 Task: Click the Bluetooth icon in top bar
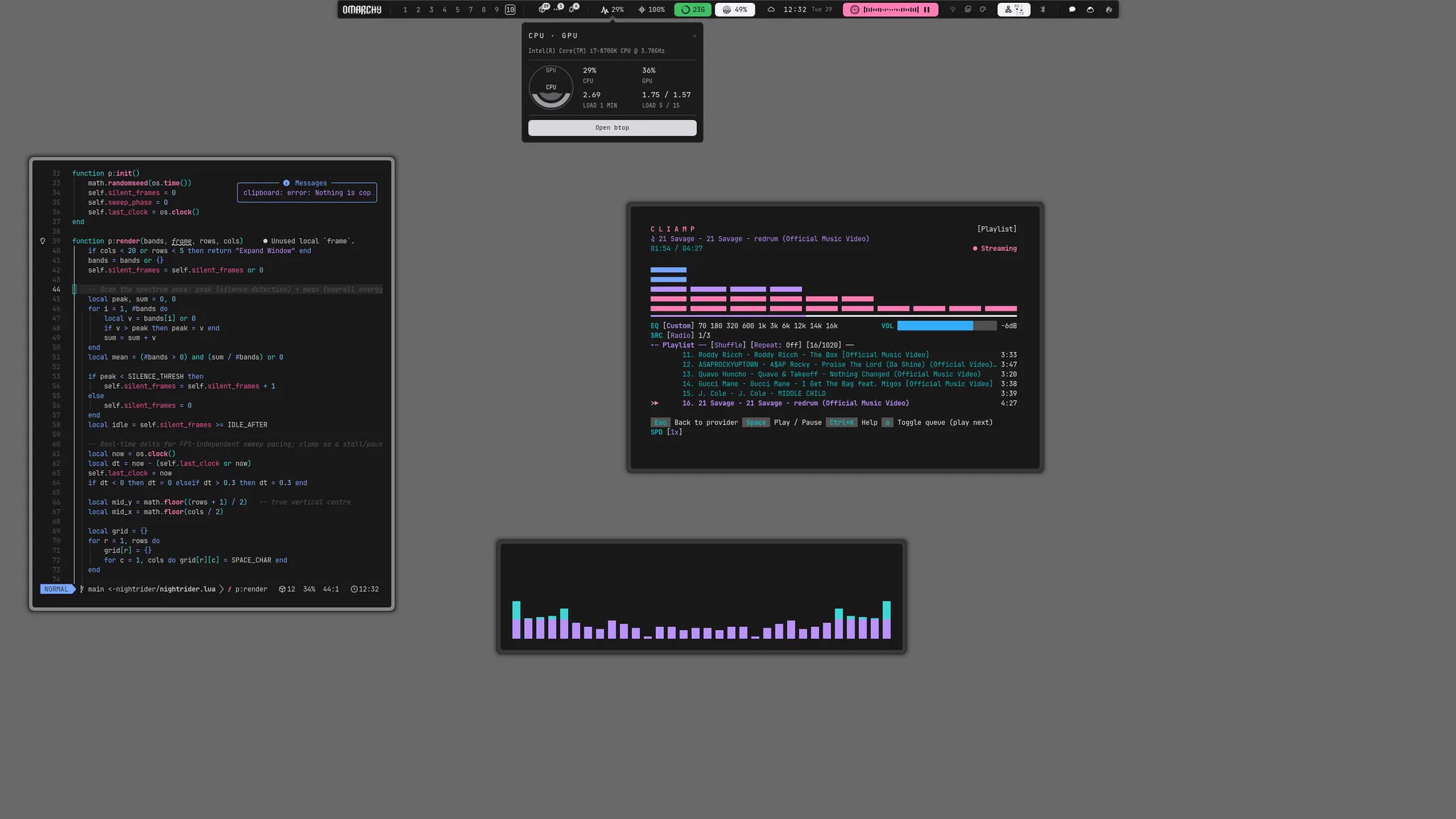coord(1043,10)
